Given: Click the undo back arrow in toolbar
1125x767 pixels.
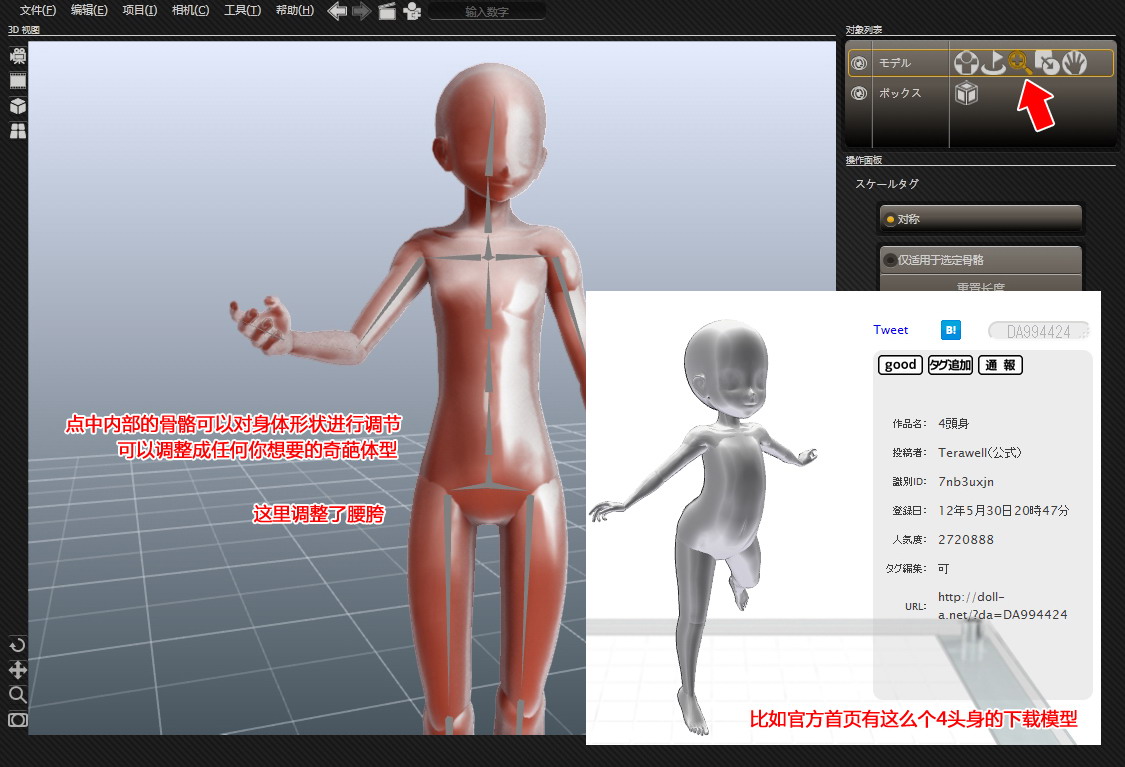Looking at the screenshot, I should (x=337, y=11).
